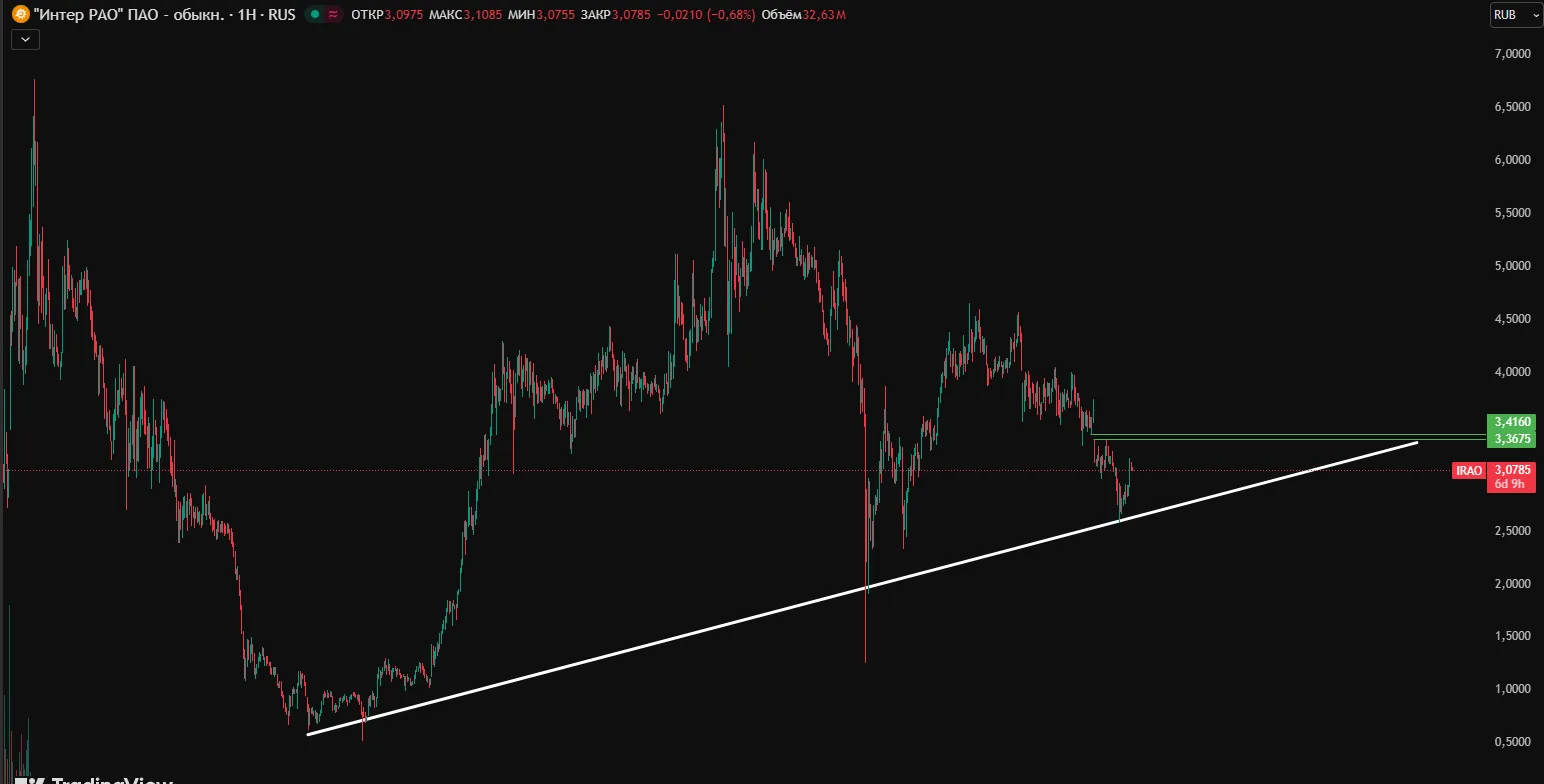
Task: Click the 5,0000 level on price axis
Action: (x=1513, y=266)
